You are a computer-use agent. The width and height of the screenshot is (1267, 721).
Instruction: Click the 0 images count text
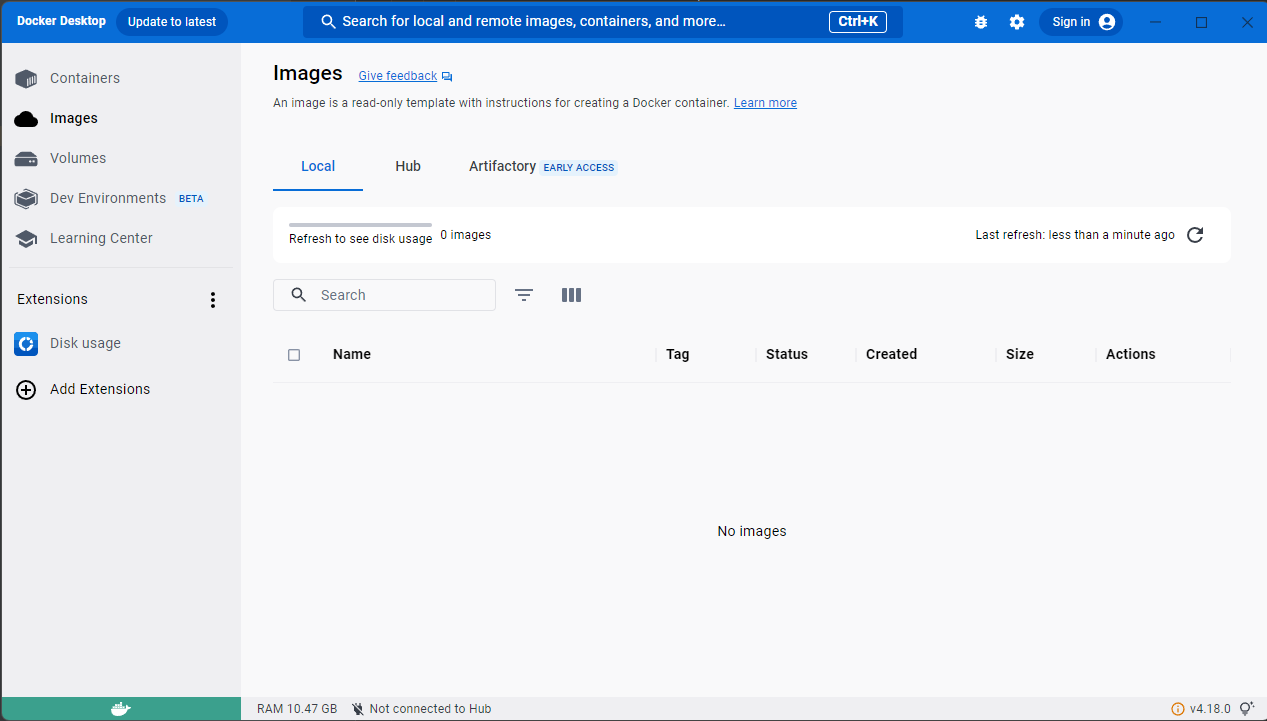pos(466,235)
